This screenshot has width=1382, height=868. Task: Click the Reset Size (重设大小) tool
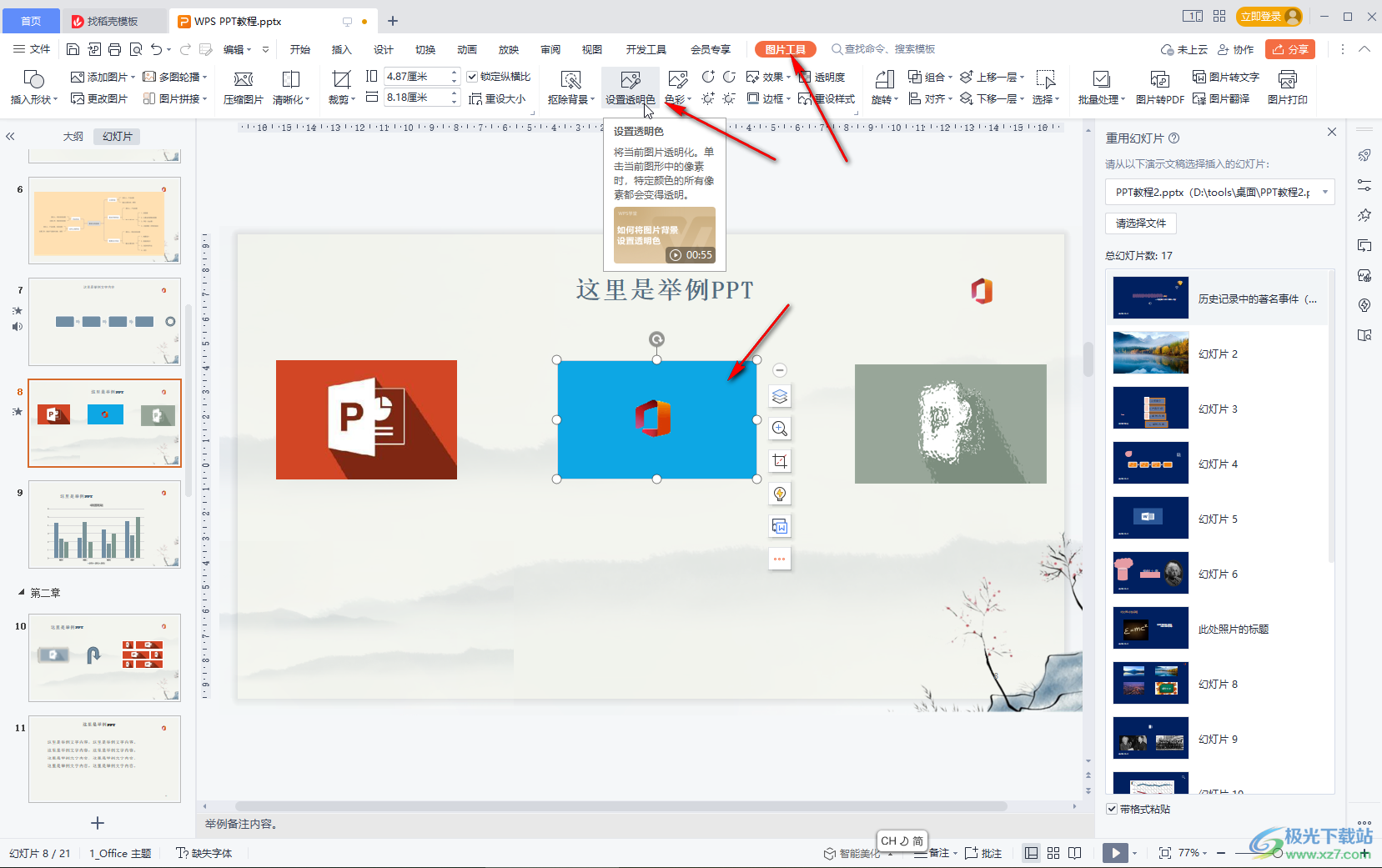497,98
